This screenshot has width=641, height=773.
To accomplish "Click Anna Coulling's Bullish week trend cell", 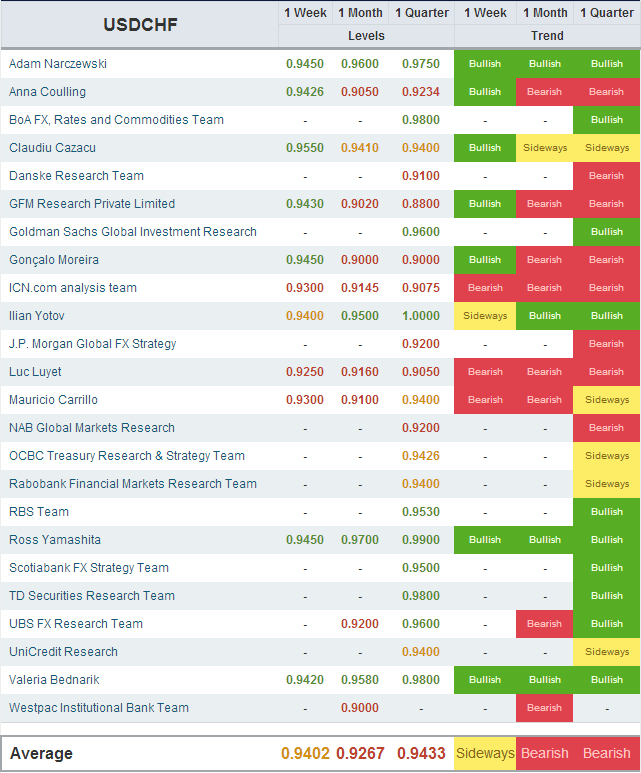I will pyautogui.click(x=485, y=92).
